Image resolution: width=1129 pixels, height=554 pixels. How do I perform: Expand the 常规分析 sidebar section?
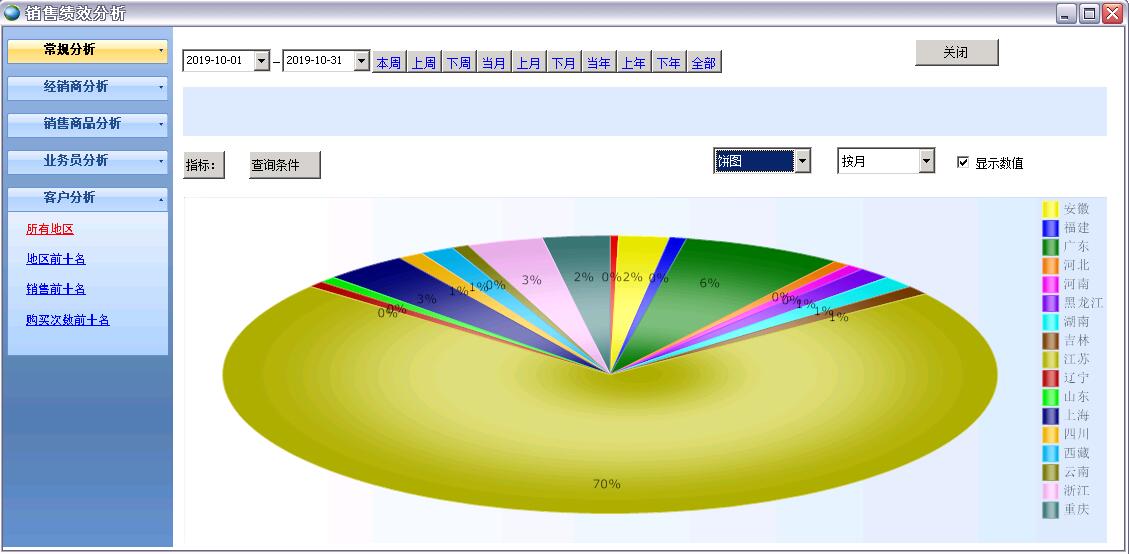click(x=87, y=50)
